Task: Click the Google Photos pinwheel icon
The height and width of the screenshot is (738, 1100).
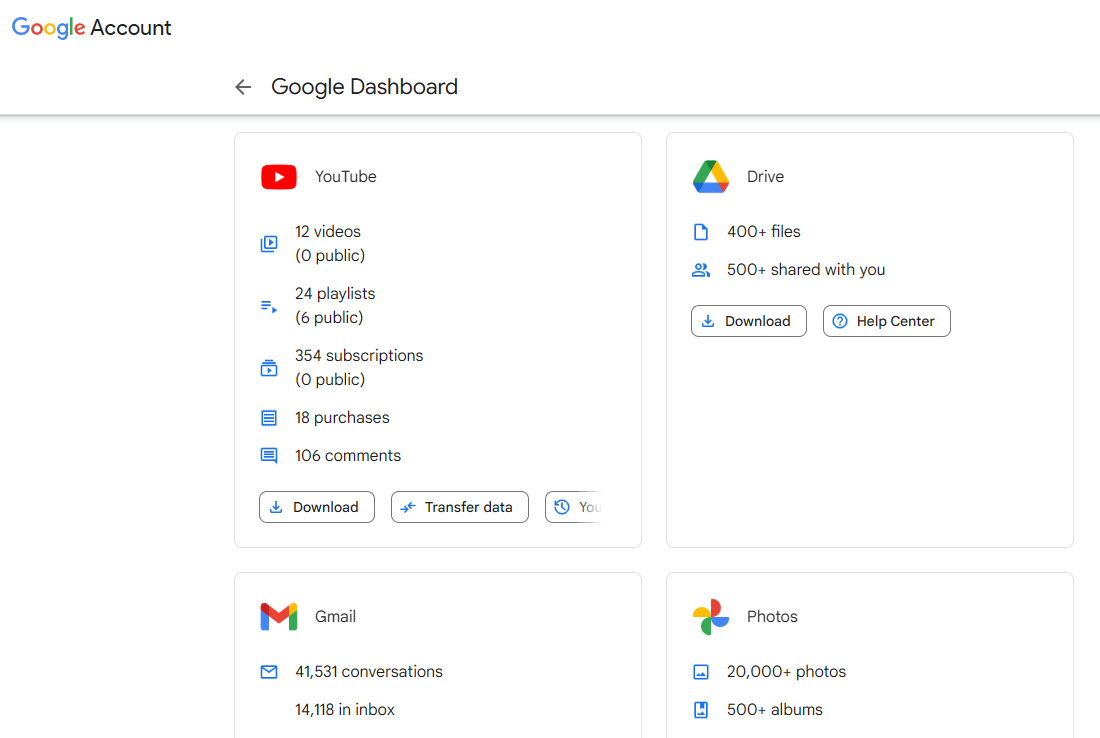Action: tap(711, 617)
